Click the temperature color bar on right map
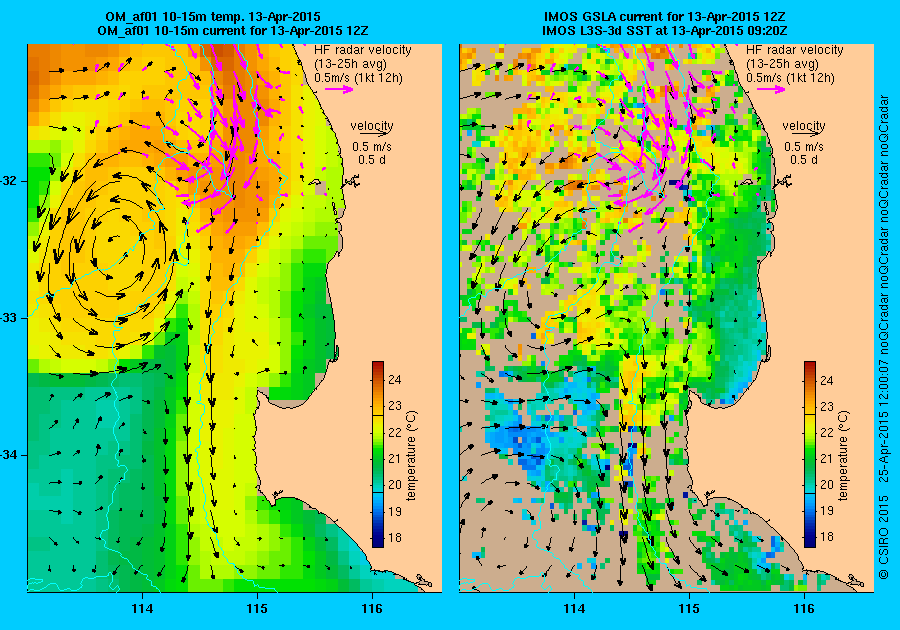The width and height of the screenshot is (900, 630). (x=810, y=454)
